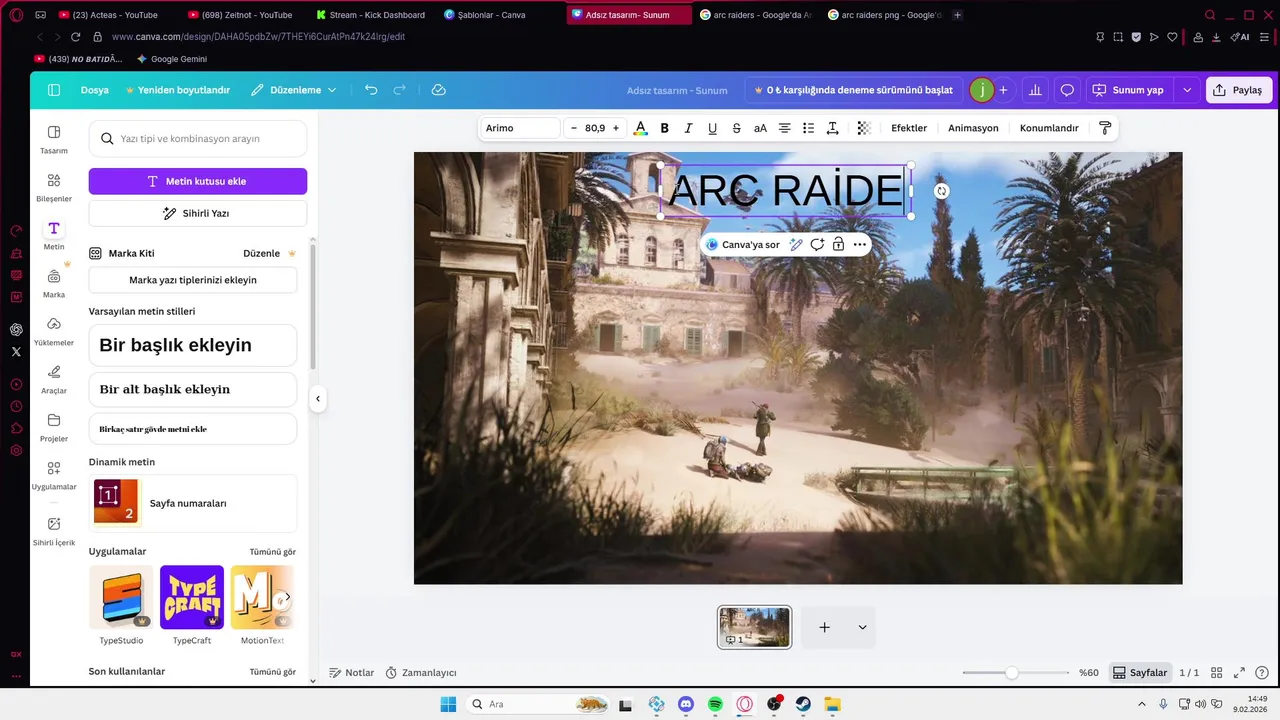Toggle the Sayfalar pages view
Image resolution: width=1280 pixels, height=720 pixels.
click(x=1140, y=673)
